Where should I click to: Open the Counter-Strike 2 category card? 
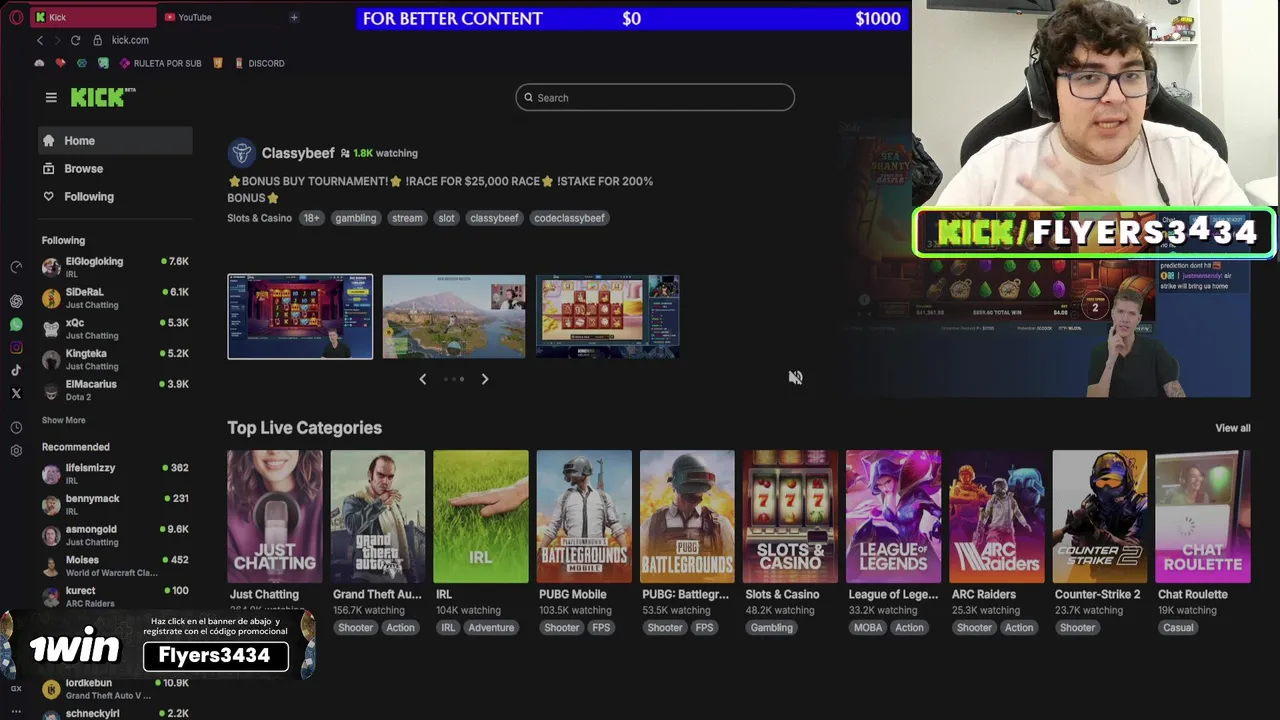coord(1100,516)
